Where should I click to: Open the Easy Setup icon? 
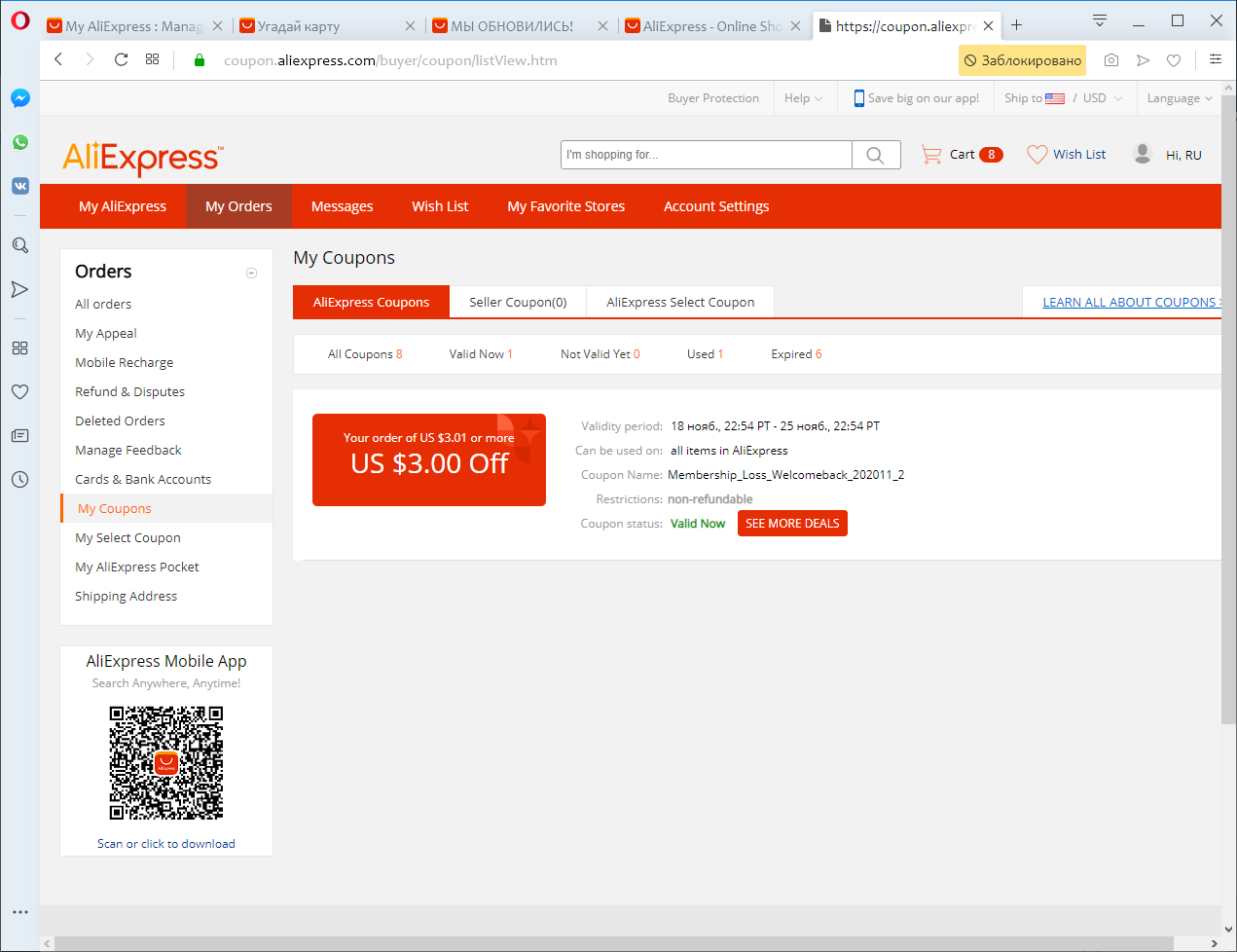pyautogui.click(x=1216, y=59)
